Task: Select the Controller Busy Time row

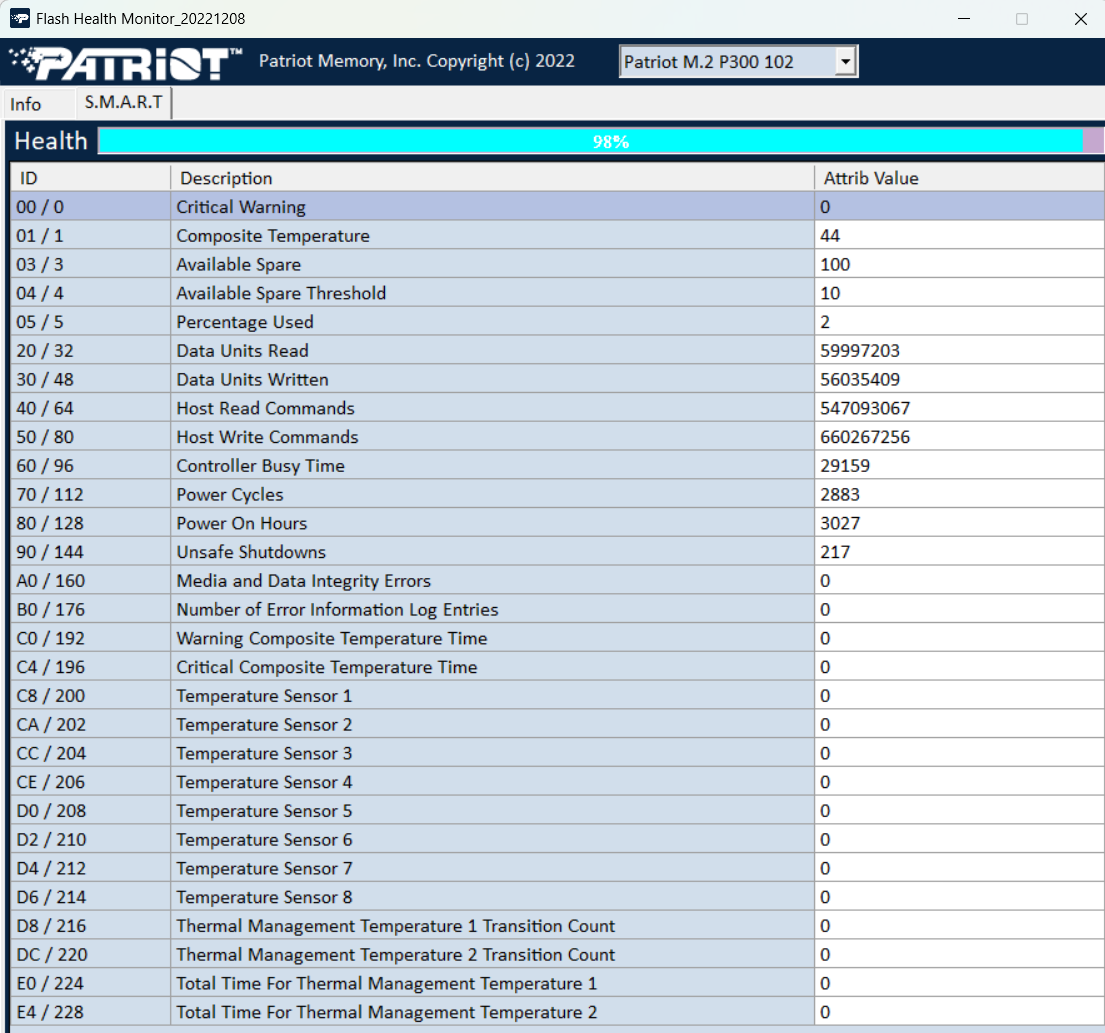Action: point(557,466)
